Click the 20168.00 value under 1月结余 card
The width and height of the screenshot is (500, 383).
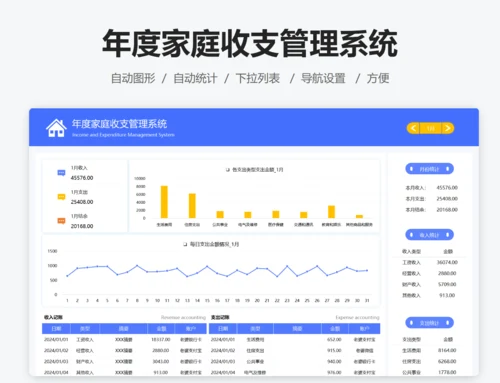82,226
